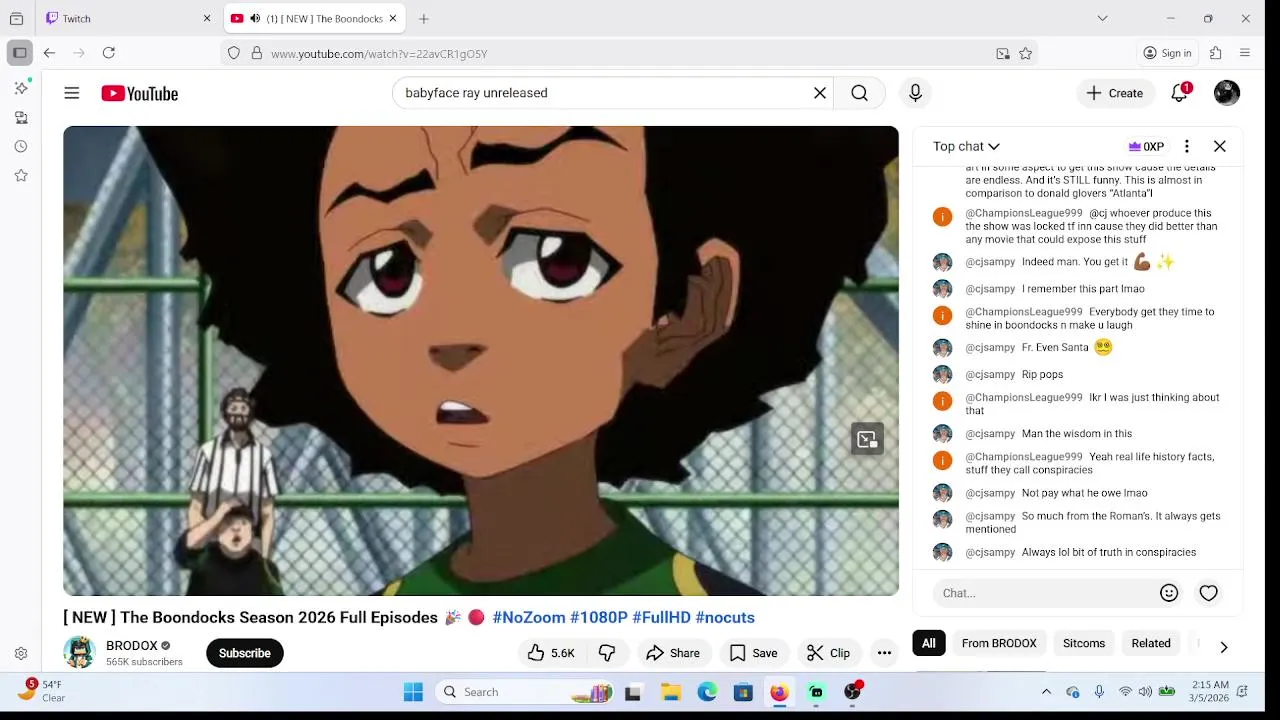Open sidebar settings gear icon
1280x720 pixels.
[x=21, y=653]
